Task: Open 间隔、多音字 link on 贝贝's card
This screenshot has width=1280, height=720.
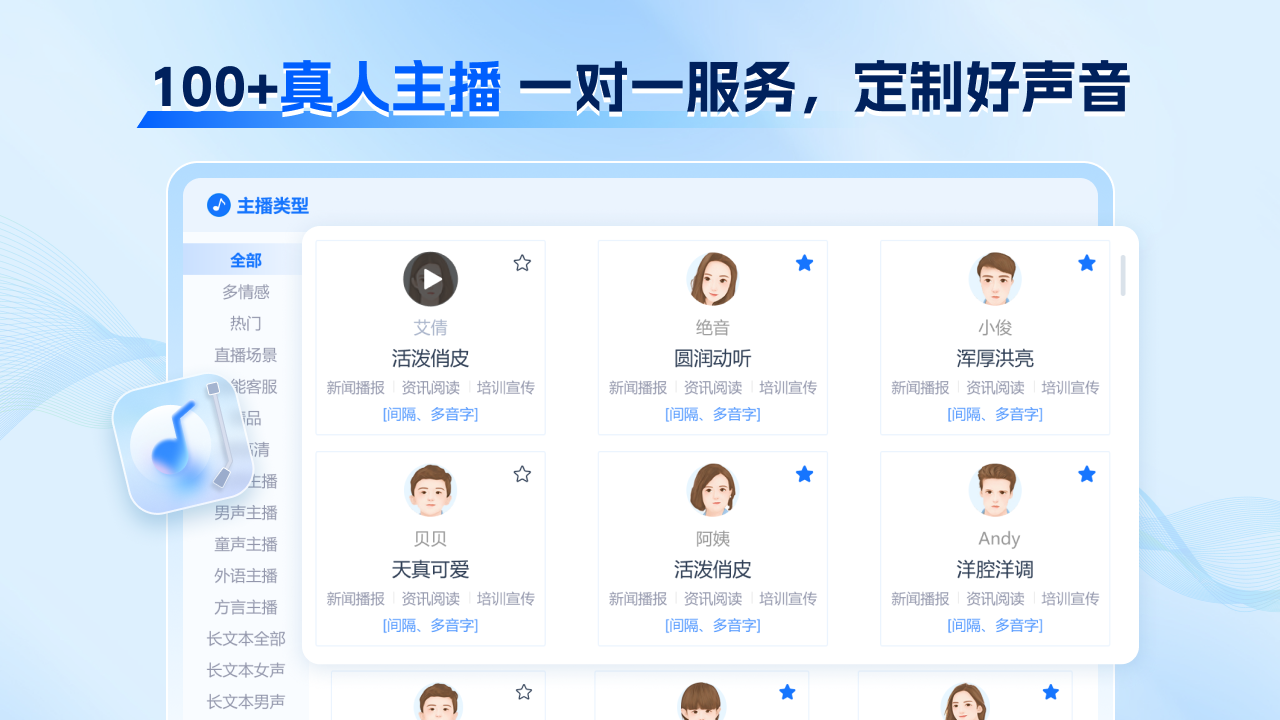Action: pyautogui.click(x=430, y=625)
